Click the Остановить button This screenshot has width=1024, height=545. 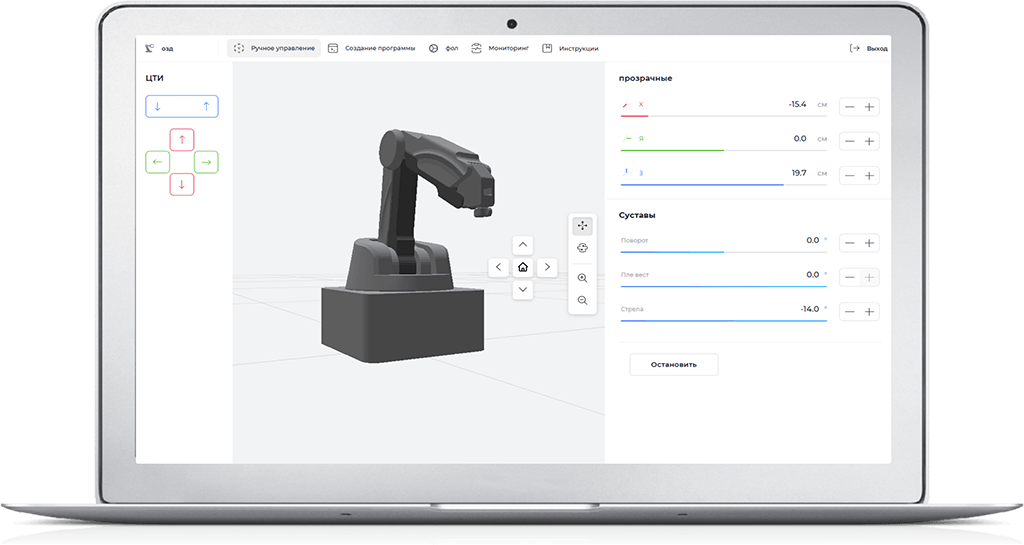click(673, 364)
